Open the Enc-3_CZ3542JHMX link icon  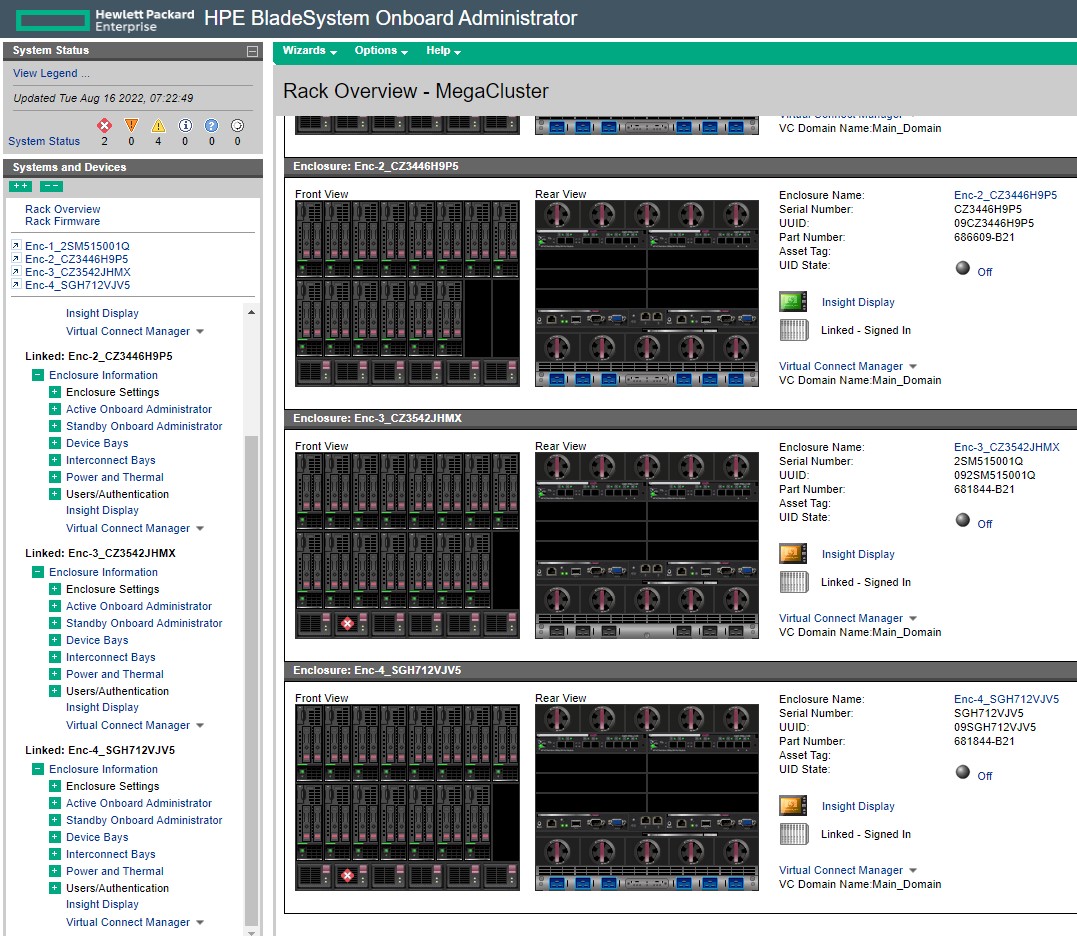pyautogui.click(x=16, y=271)
